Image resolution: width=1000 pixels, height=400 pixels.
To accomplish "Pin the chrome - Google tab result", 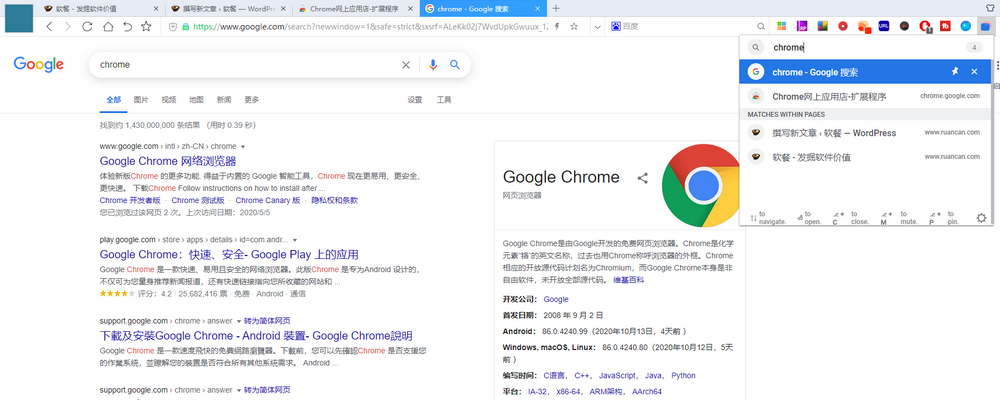I will click(955, 72).
